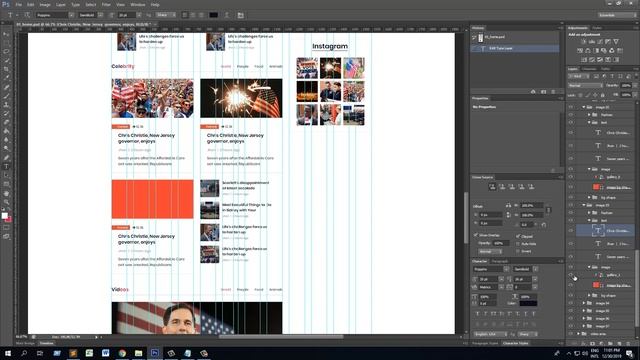Image resolution: width=640 pixels, height=360 pixels.
Task: Open the Filter menu
Action: (x=106, y=4)
